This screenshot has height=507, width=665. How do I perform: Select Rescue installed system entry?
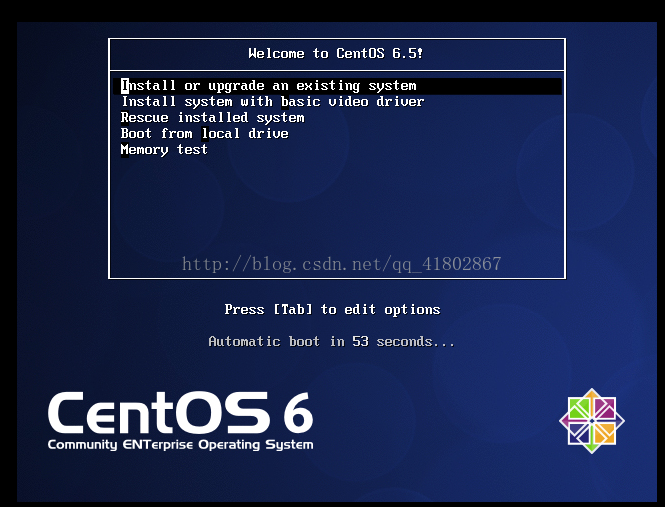[x=212, y=118]
